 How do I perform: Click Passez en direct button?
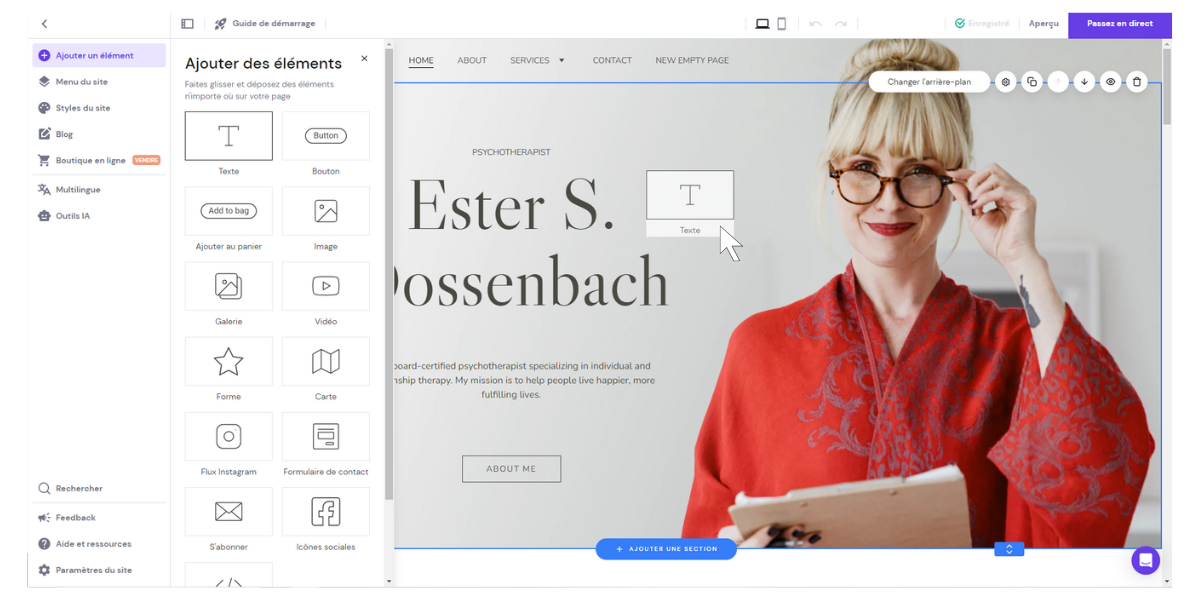click(x=1120, y=24)
